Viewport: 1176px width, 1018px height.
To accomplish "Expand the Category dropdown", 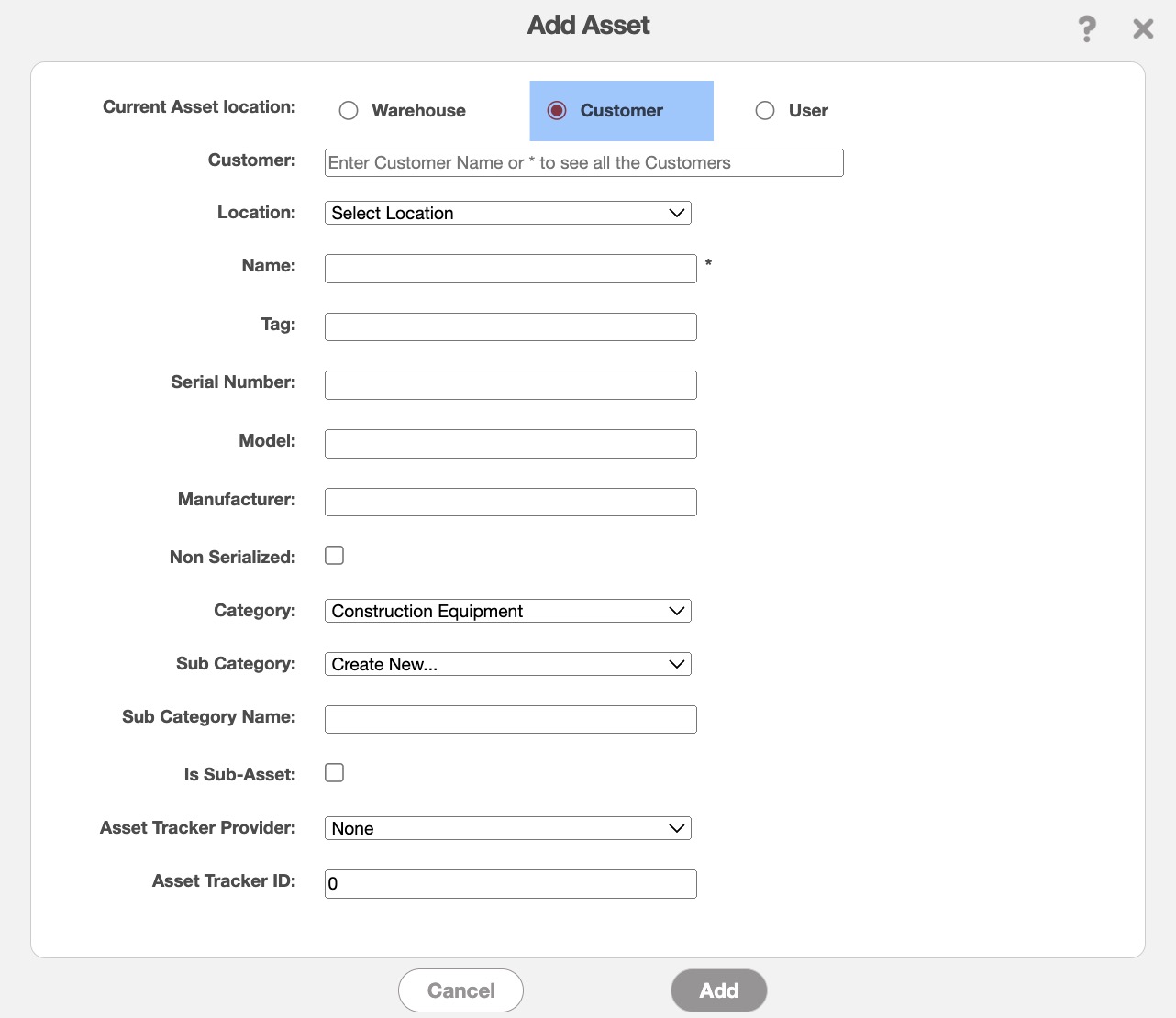I will point(507,611).
